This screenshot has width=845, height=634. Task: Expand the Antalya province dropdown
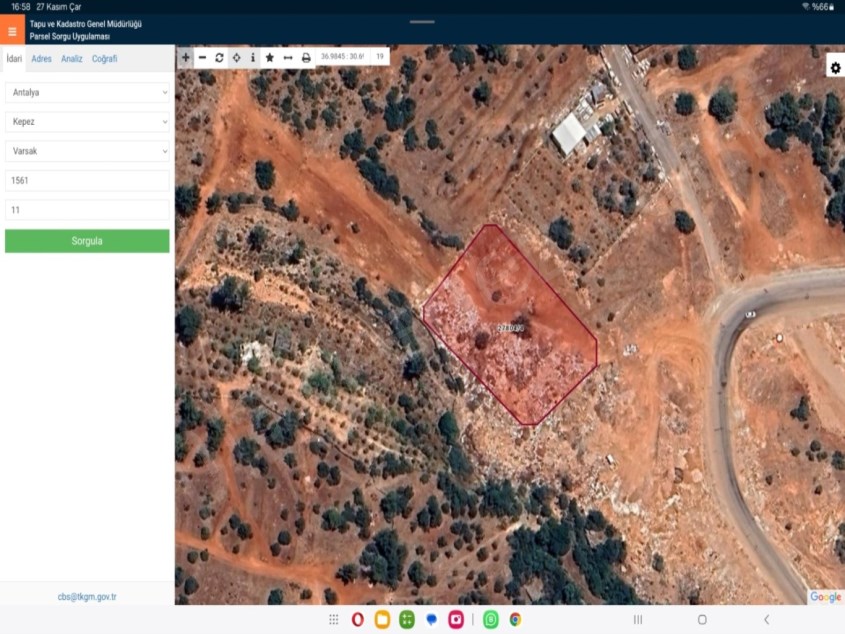87,92
